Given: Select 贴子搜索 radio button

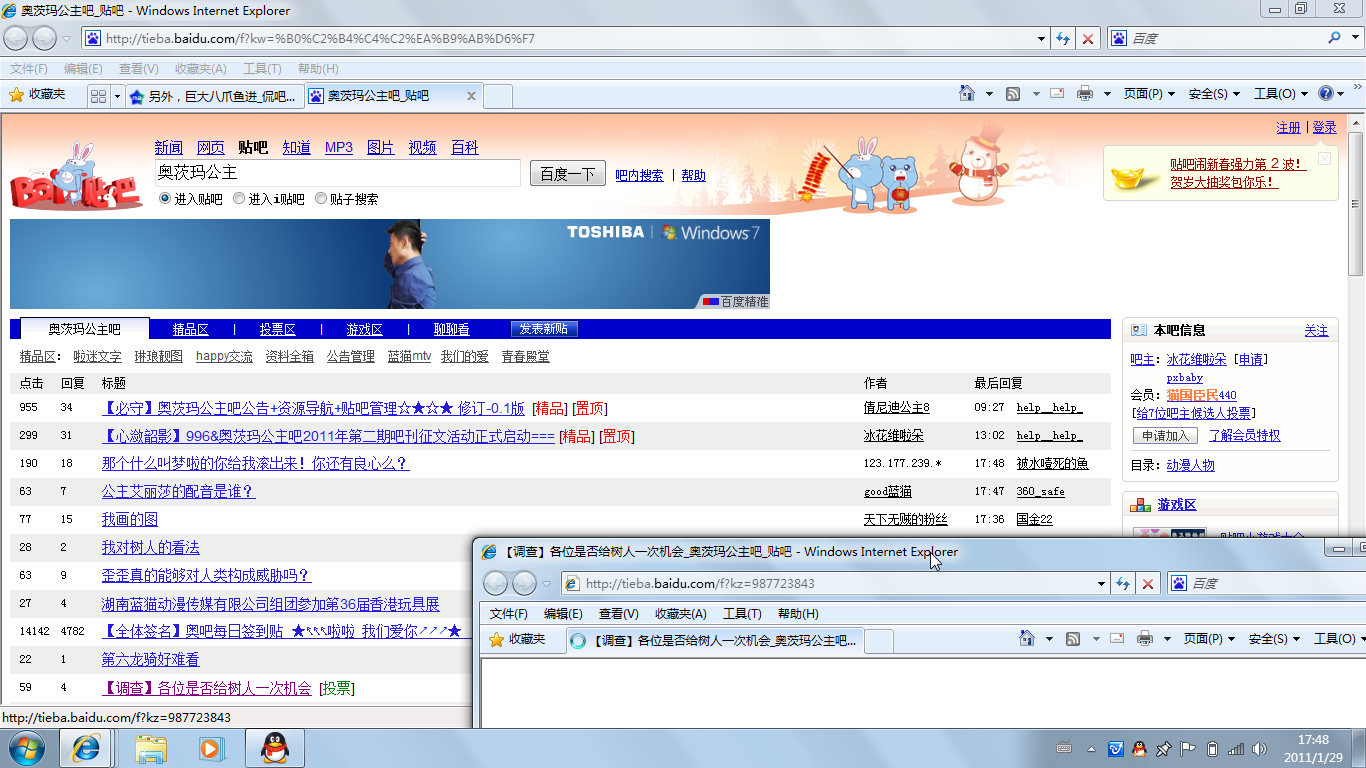Looking at the screenshot, I should point(321,198).
